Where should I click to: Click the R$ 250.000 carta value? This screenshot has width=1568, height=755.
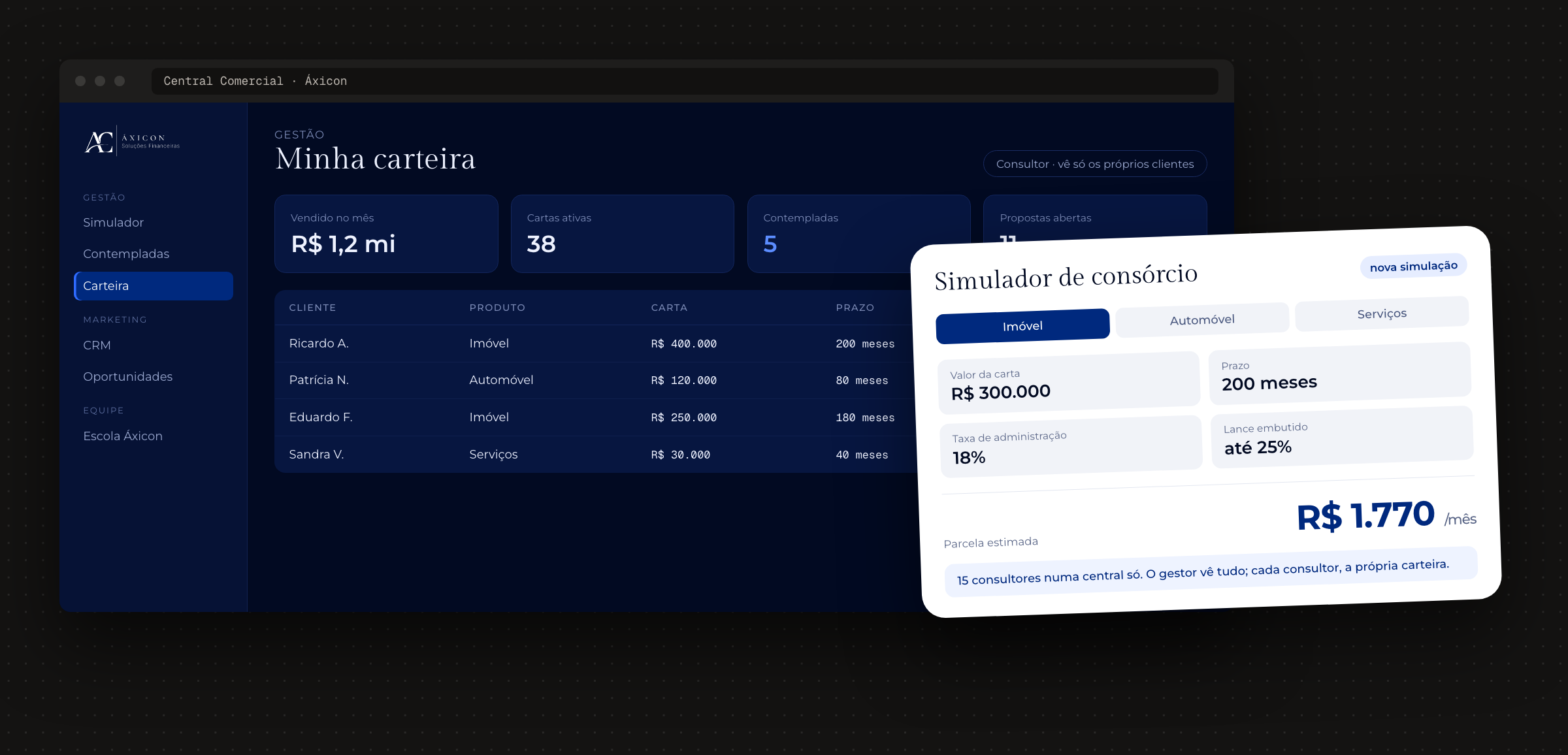[x=683, y=418]
